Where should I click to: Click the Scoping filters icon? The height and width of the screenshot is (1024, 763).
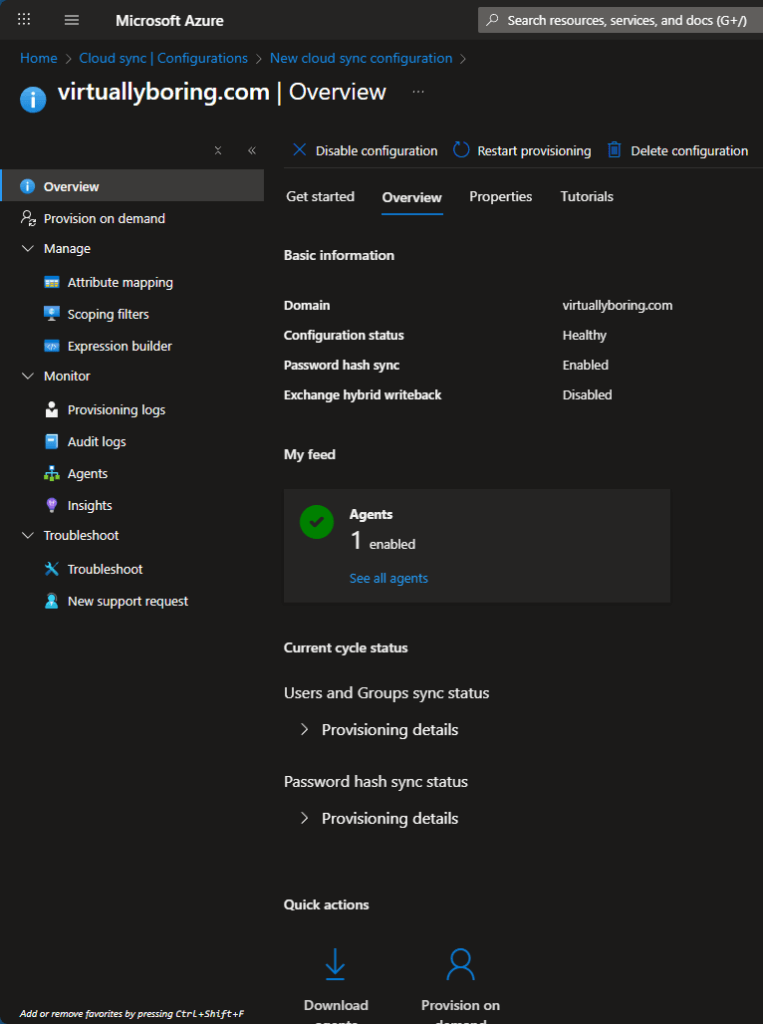52,314
